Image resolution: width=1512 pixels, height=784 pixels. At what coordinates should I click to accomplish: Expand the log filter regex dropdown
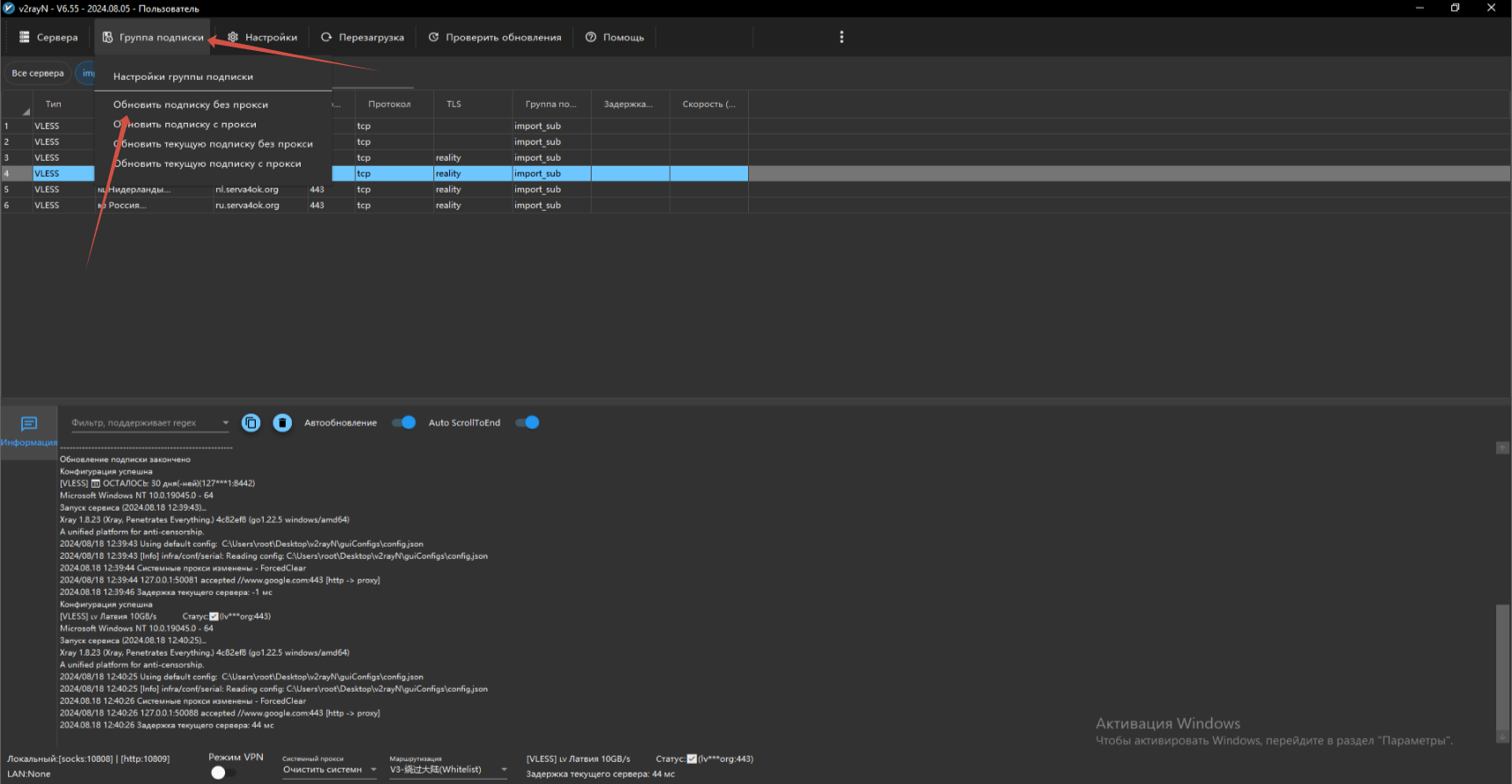click(225, 423)
